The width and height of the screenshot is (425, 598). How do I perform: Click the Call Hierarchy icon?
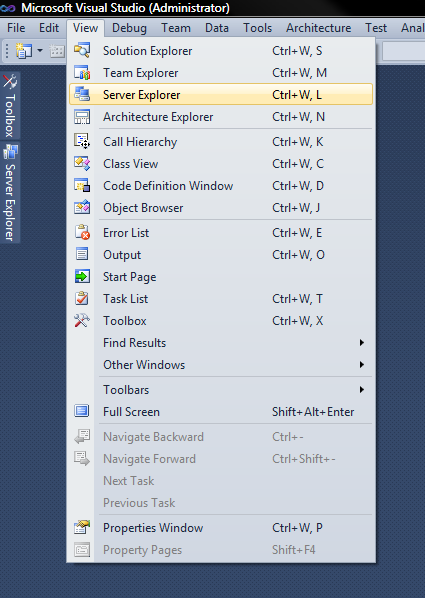82,141
